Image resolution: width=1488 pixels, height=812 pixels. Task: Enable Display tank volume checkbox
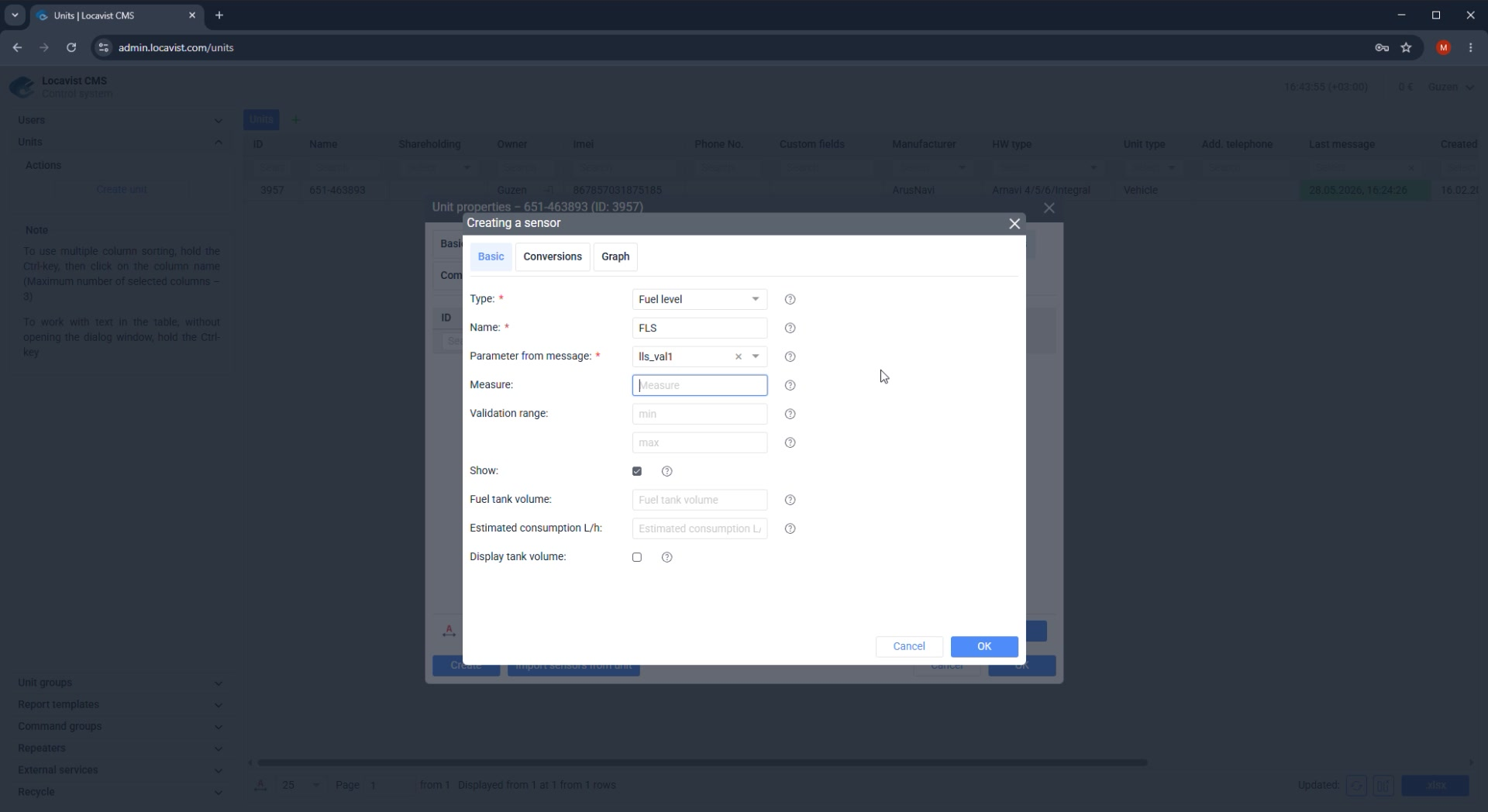pyautogui.click(x=637, y=558)
